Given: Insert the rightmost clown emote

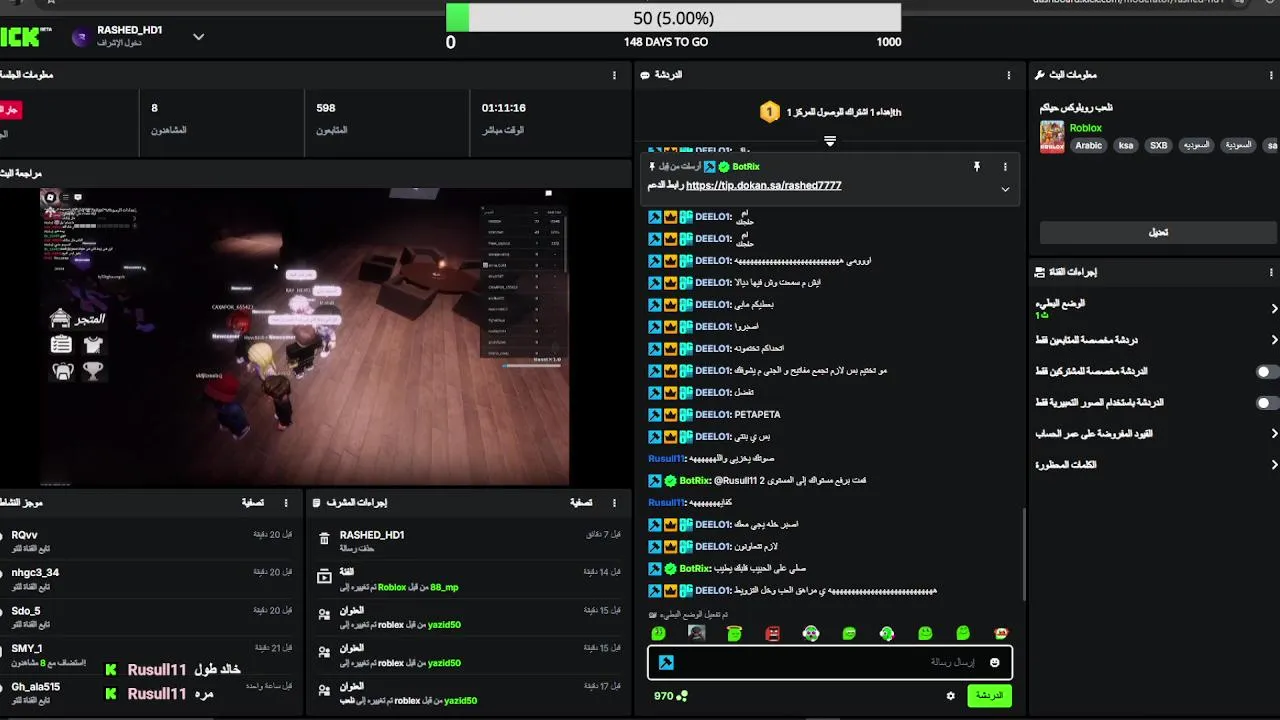Looking at the screenshot, I should 1001,633.
